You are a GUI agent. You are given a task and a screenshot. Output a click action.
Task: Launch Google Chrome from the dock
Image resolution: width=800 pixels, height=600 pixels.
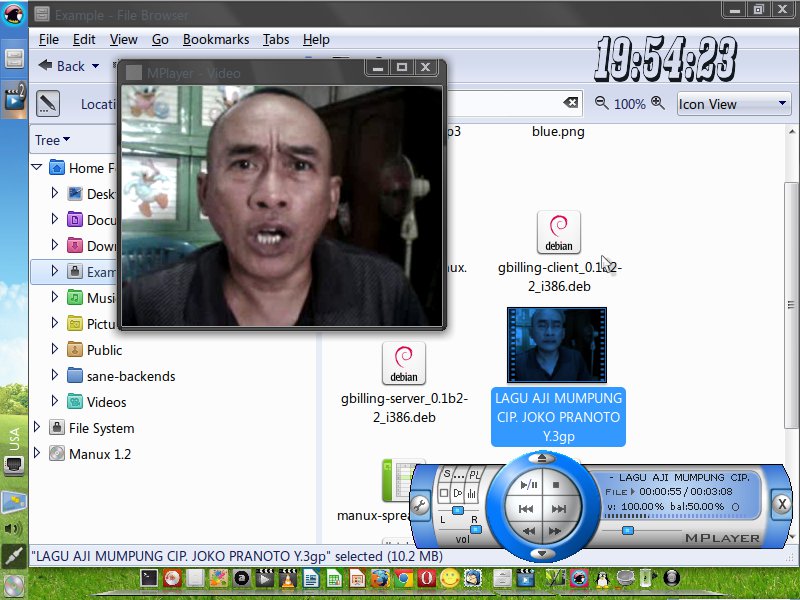pyautogui.click(x=403, y=579)
